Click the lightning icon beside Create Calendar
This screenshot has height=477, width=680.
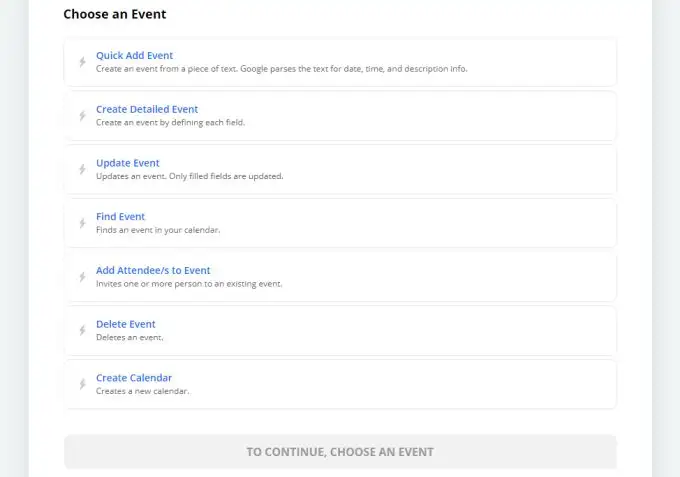82,384
